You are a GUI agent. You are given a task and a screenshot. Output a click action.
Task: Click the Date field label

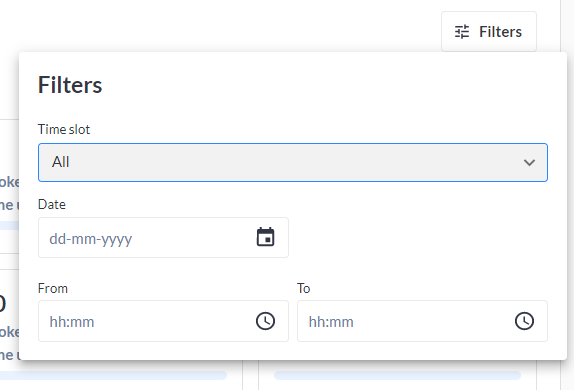[52, 204]
